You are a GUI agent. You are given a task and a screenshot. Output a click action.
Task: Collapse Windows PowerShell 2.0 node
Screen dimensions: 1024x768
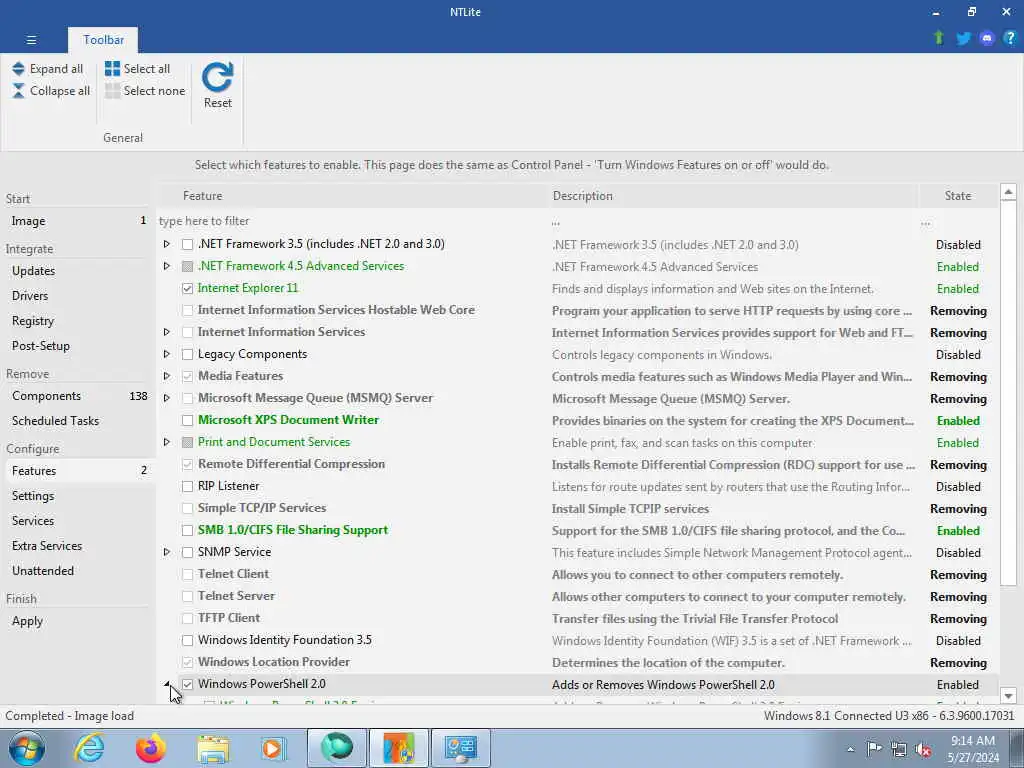coord(167,684)
